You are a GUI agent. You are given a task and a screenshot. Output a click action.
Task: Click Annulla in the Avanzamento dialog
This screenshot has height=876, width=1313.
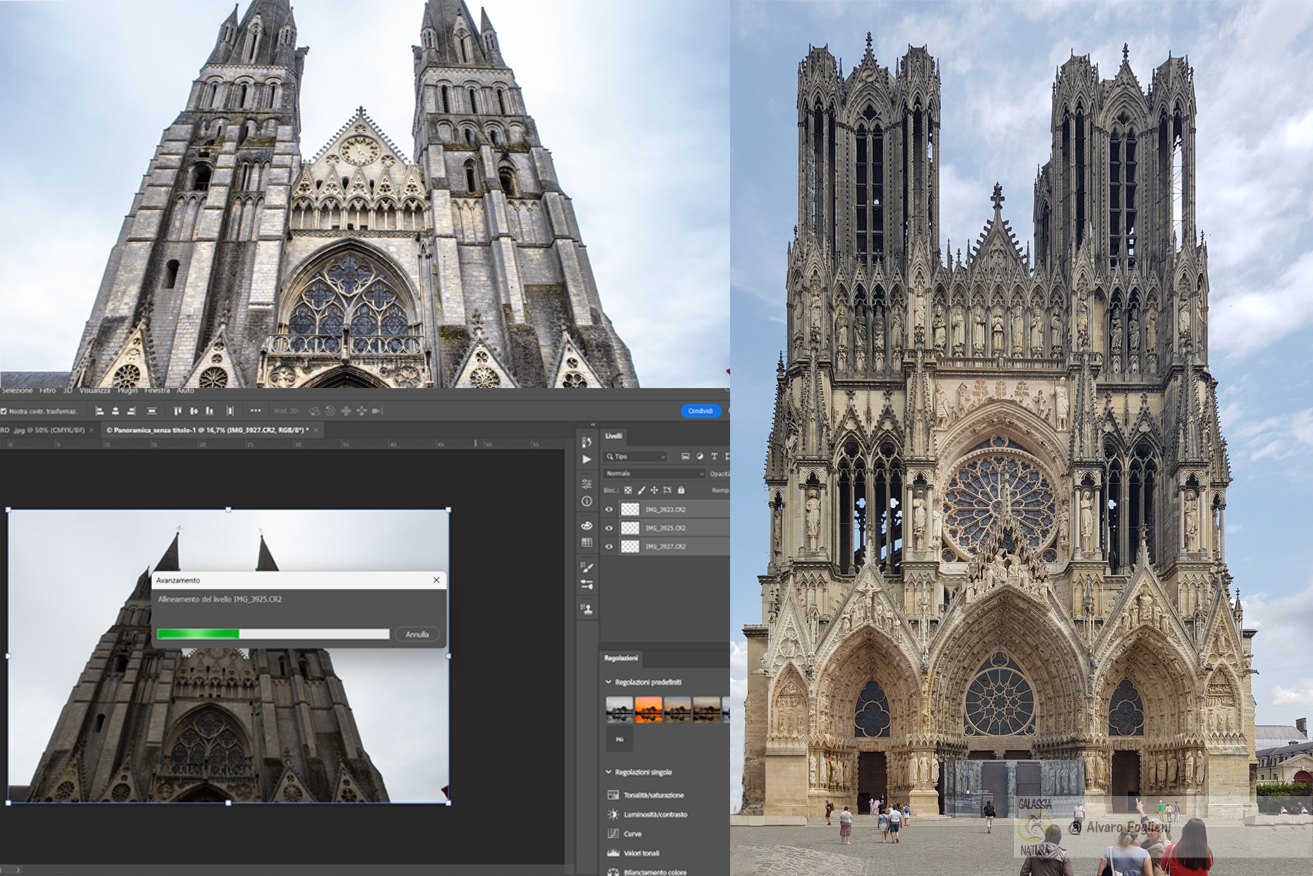pos(417,634)
